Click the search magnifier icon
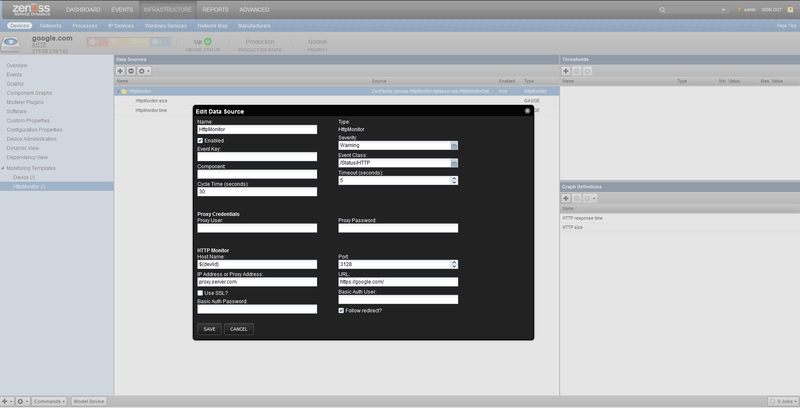 click(662, 10)
